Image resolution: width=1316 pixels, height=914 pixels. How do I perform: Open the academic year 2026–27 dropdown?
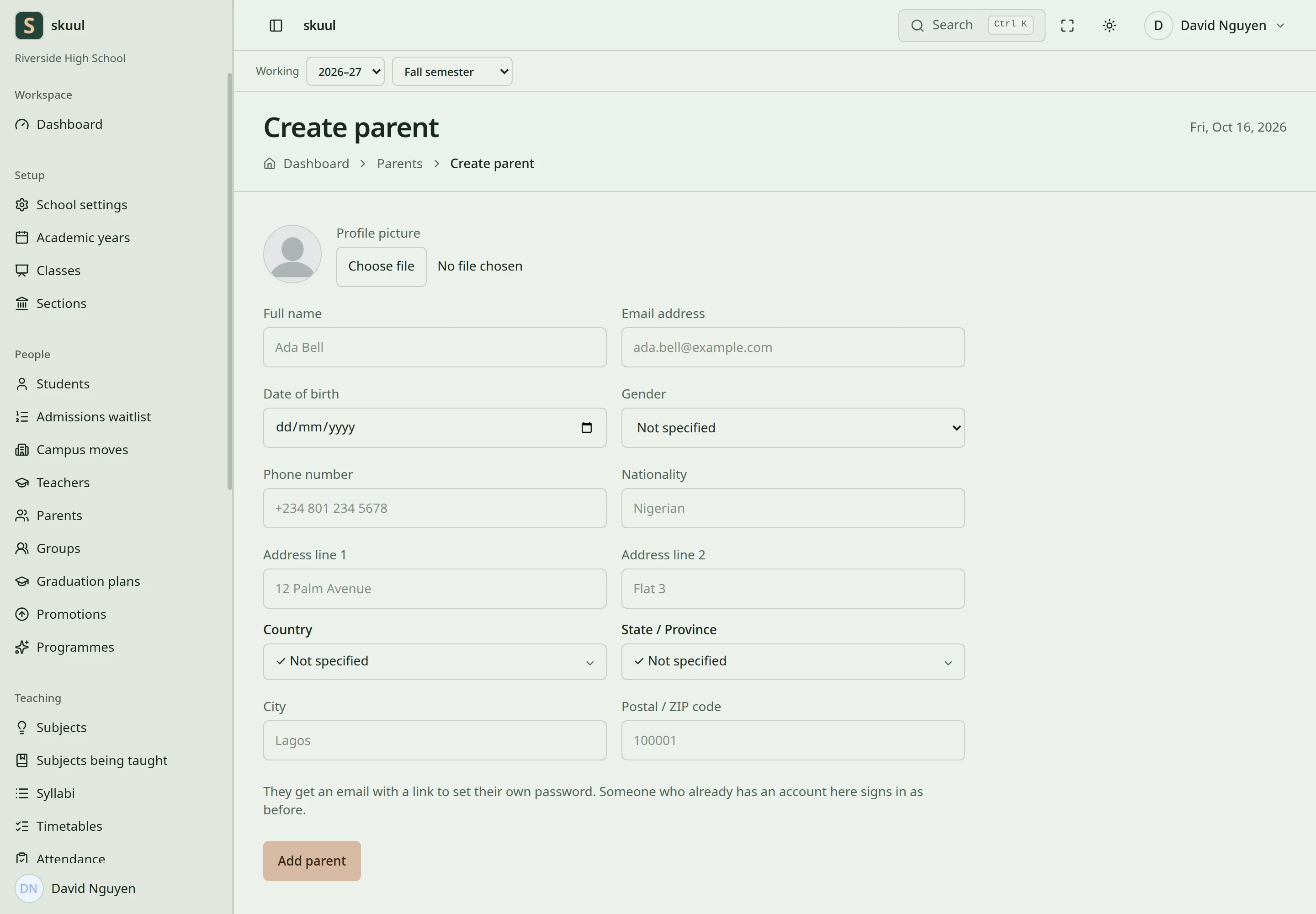[345, 72]
